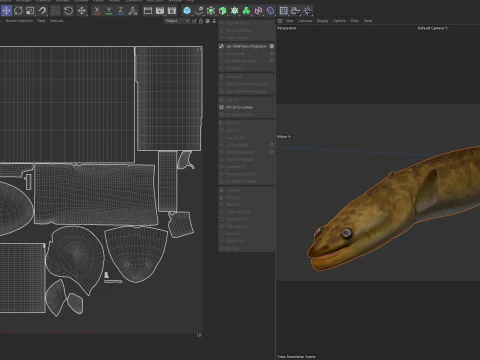Open the viewport hamburger menu icon
This screenshot has width=480, height=360.
280,21
